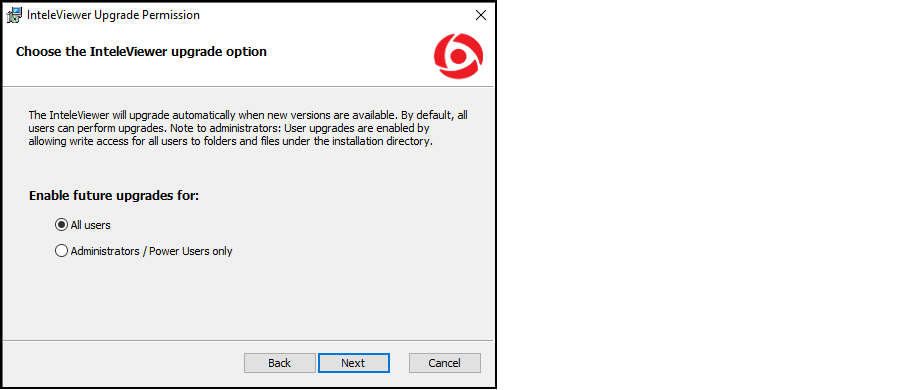Close the Upgrade Permission dialog window
The image size is (900, 390).
click(x=481, y=16)
